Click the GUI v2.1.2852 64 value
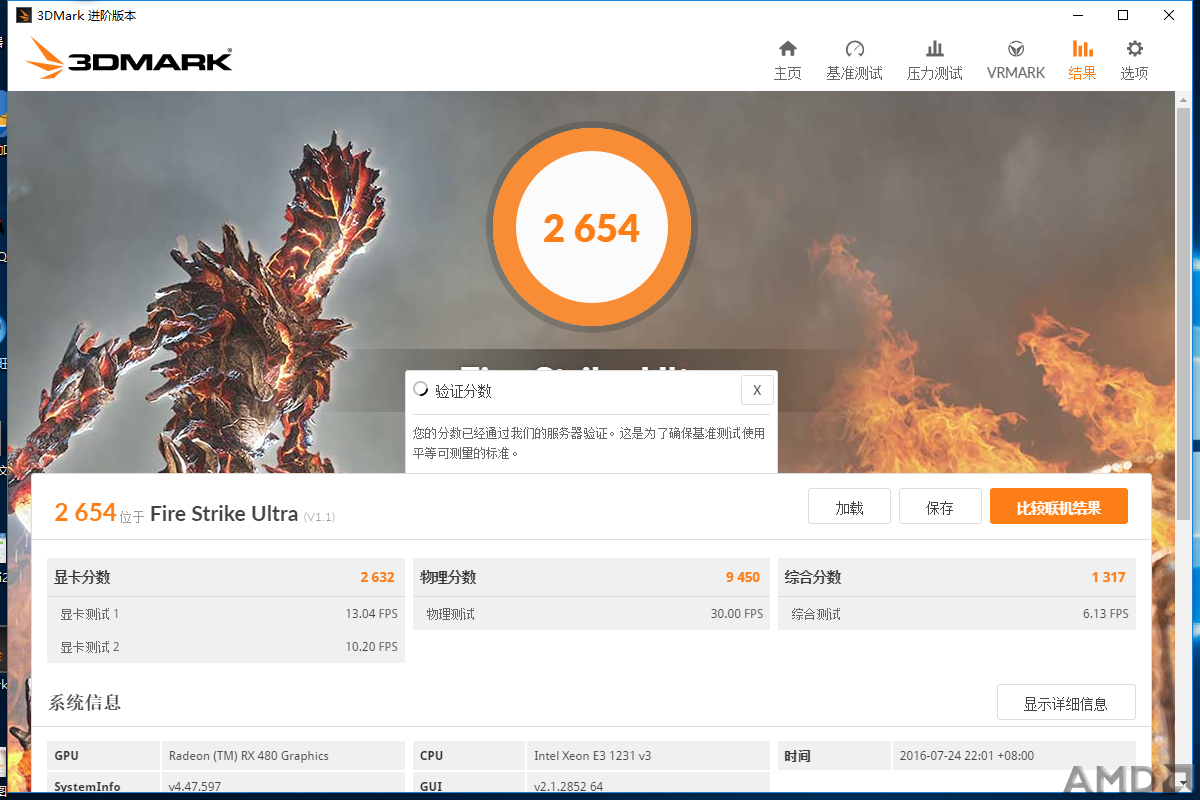1200x800 pixels. [571, 787]
